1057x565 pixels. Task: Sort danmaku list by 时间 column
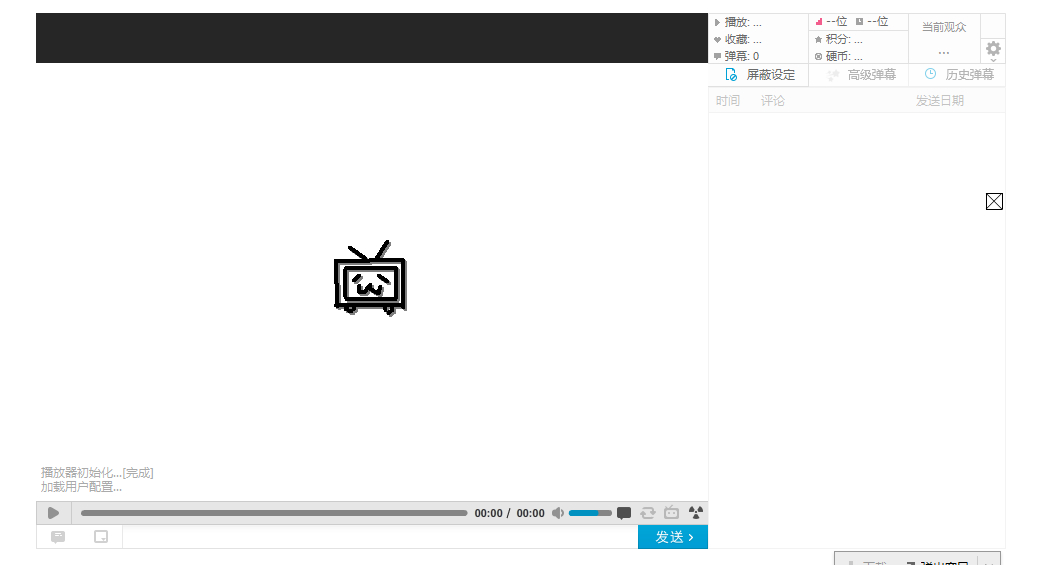728,100
